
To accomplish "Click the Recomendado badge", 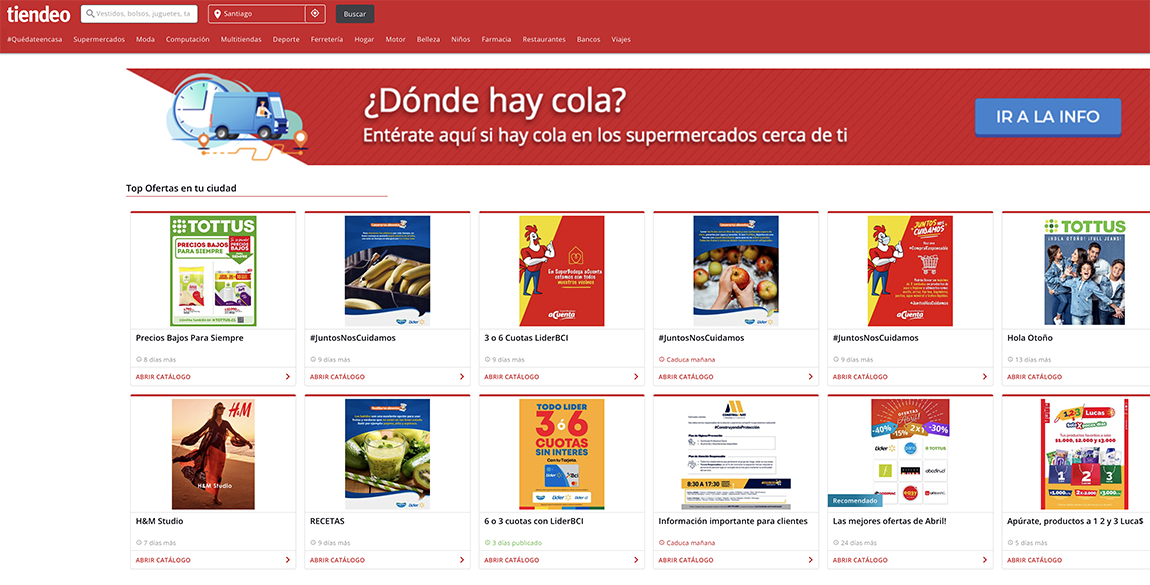I will (855, 501).
